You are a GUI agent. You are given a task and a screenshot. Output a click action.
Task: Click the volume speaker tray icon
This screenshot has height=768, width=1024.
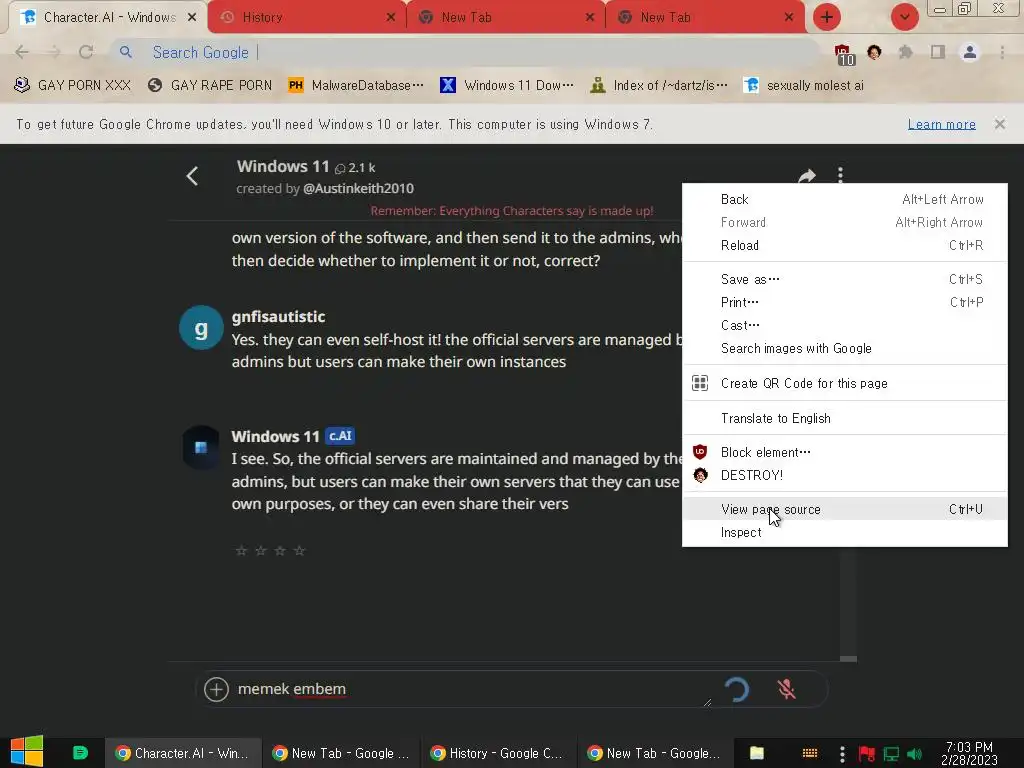coord(914,754)
